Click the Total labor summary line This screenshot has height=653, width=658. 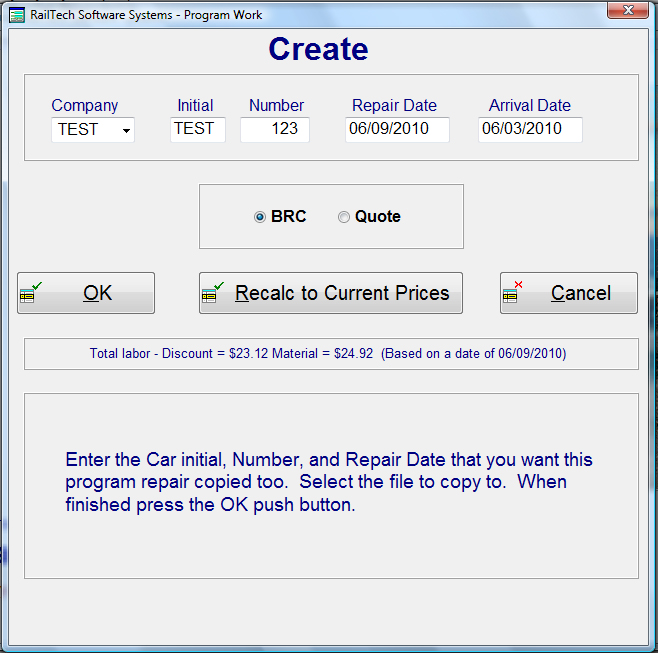tap(328, 353)
